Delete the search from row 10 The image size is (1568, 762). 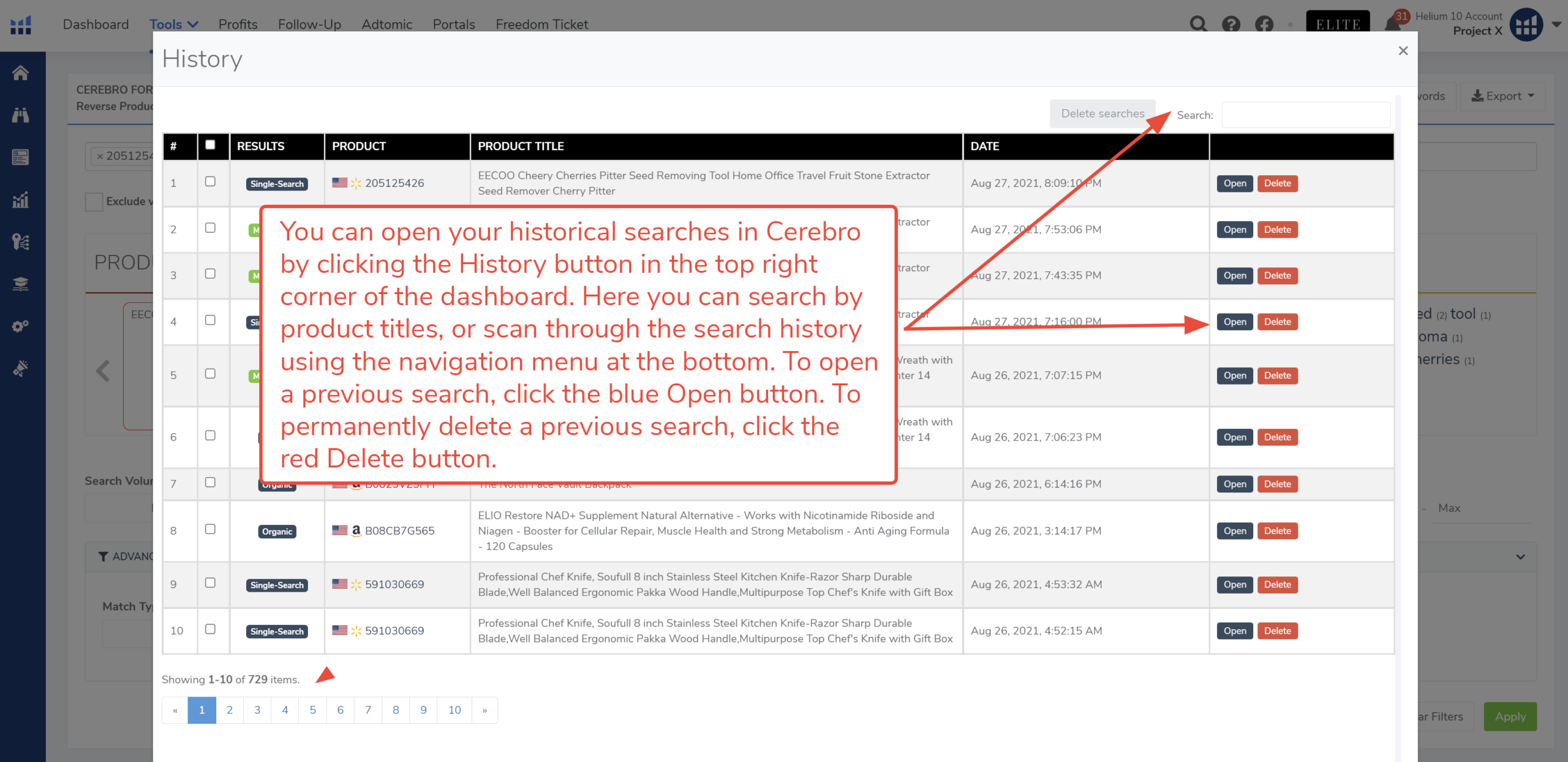[1277, 631]
